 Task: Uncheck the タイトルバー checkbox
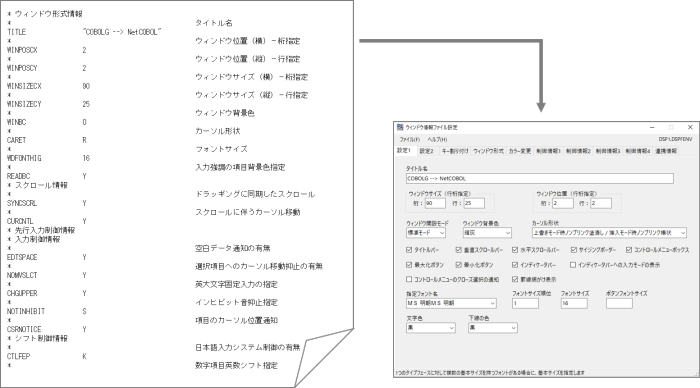[409, 250]
